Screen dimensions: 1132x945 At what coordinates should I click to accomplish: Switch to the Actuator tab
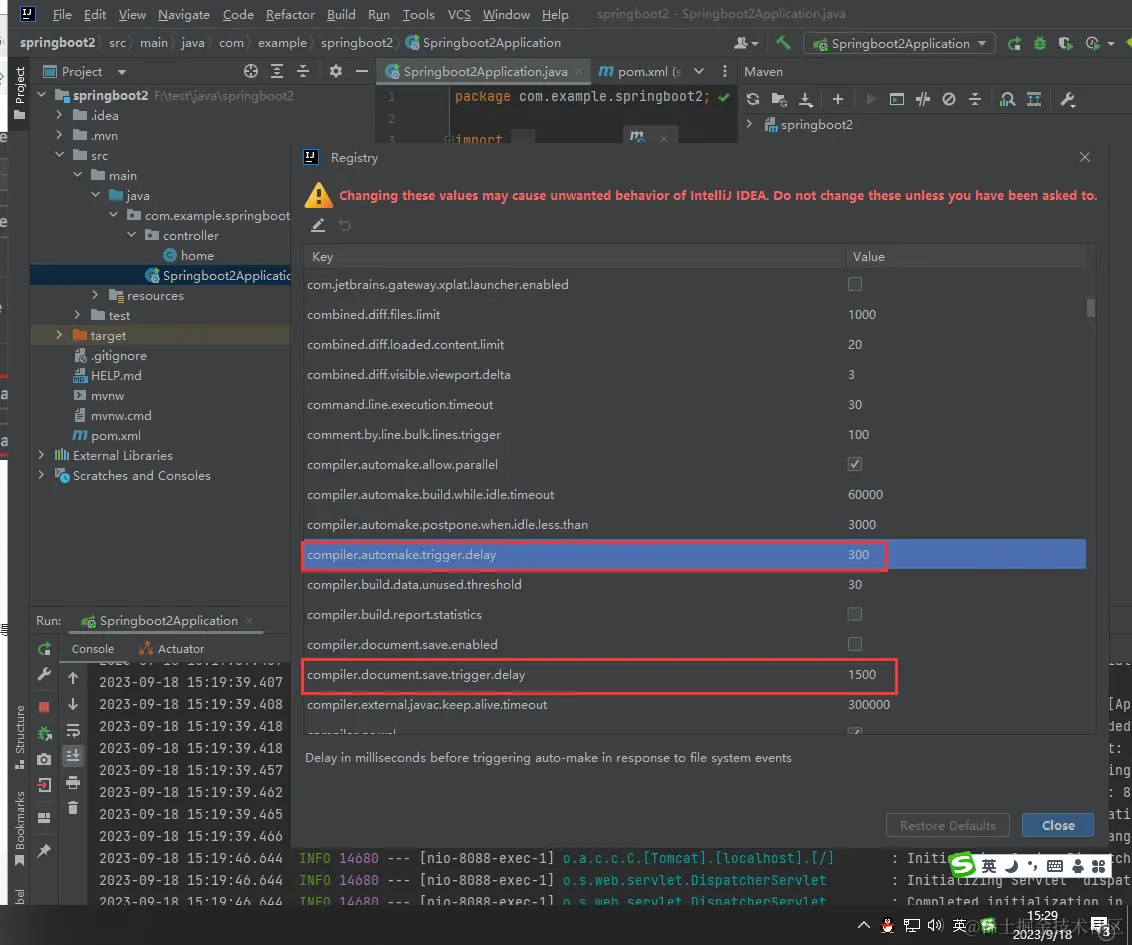171,648
